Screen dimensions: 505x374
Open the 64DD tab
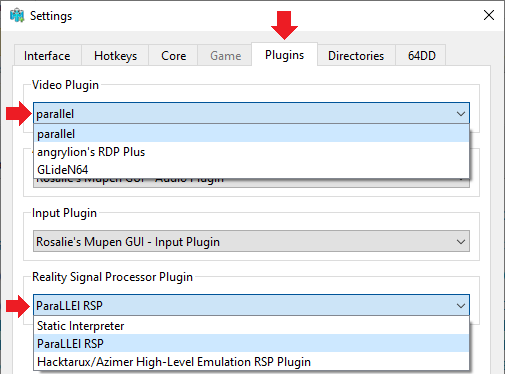tap(421, 55)
